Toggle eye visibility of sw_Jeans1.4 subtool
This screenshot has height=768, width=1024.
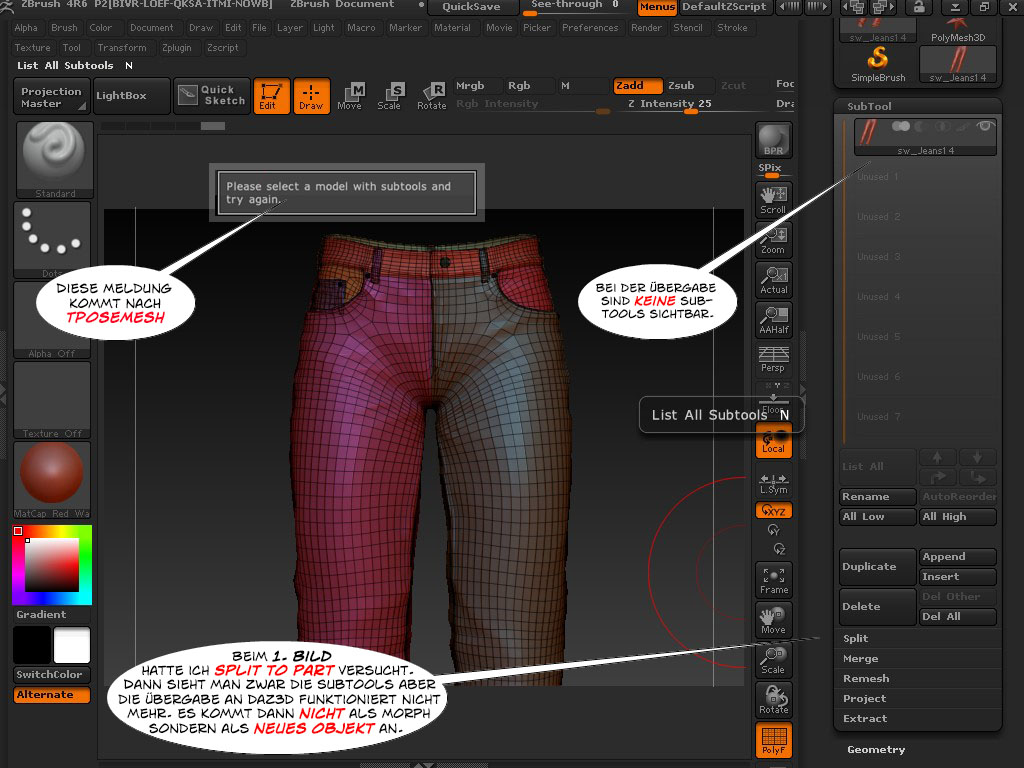[985, 127]
